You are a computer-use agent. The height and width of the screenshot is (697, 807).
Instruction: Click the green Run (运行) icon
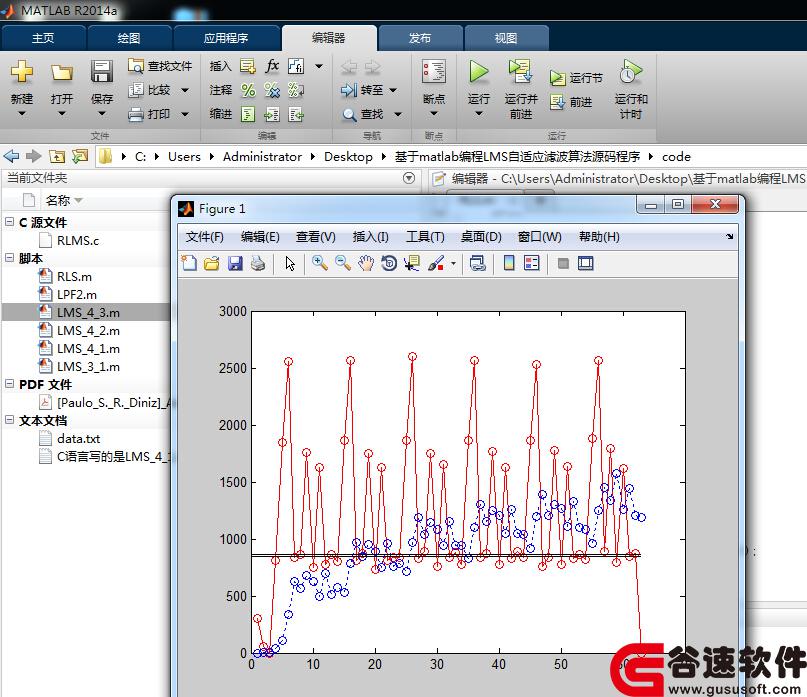tap(479, 71)
